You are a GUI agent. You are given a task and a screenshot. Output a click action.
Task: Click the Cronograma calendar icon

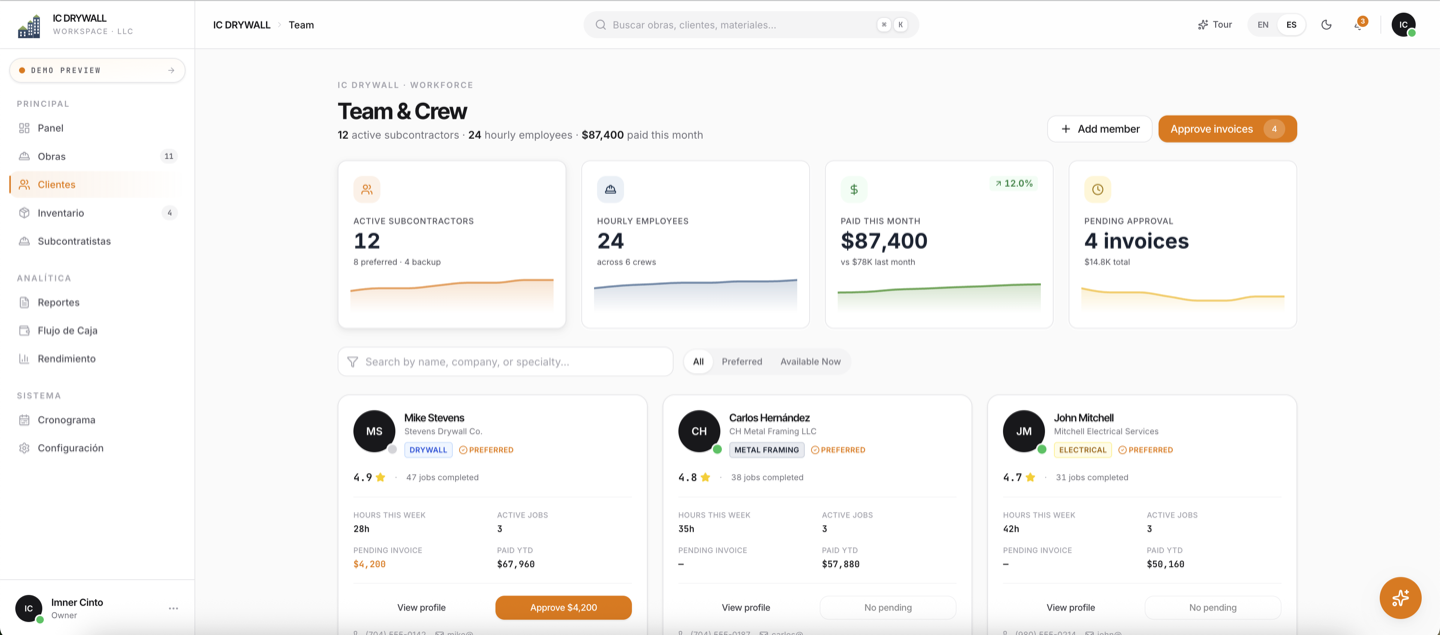point(24,420)
